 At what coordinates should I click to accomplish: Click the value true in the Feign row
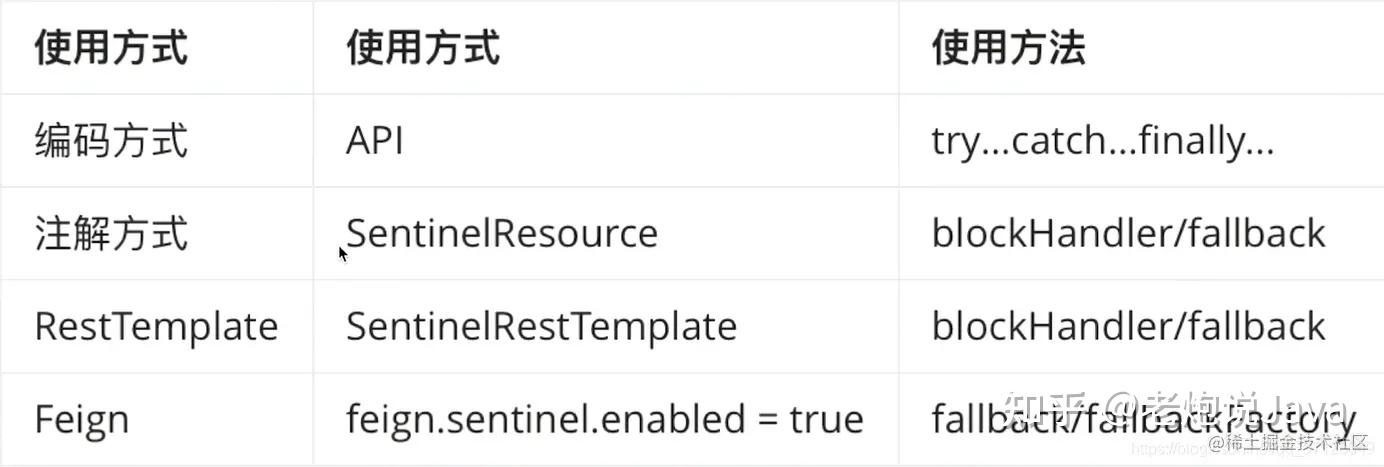pyautogui.click(x=826, y=419)
